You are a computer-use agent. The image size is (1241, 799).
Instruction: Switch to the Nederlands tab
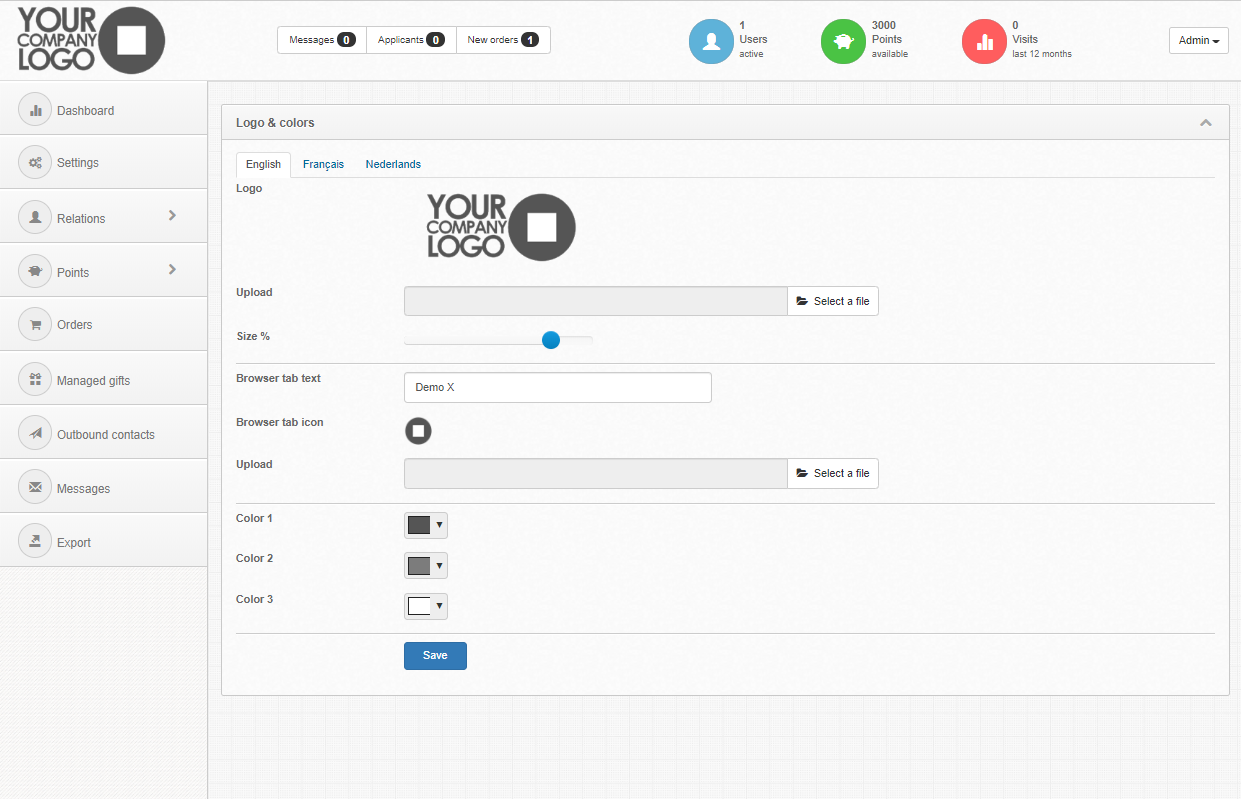tap(393, 164)
